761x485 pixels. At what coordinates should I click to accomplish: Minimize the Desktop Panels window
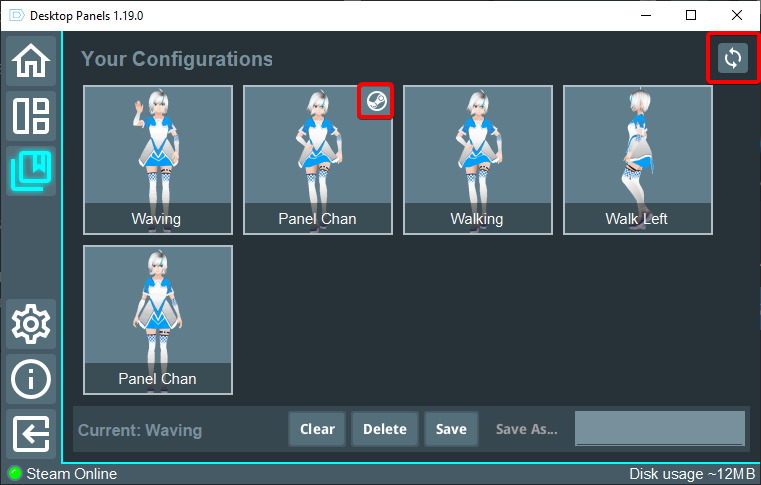click(x=646, y=16)
